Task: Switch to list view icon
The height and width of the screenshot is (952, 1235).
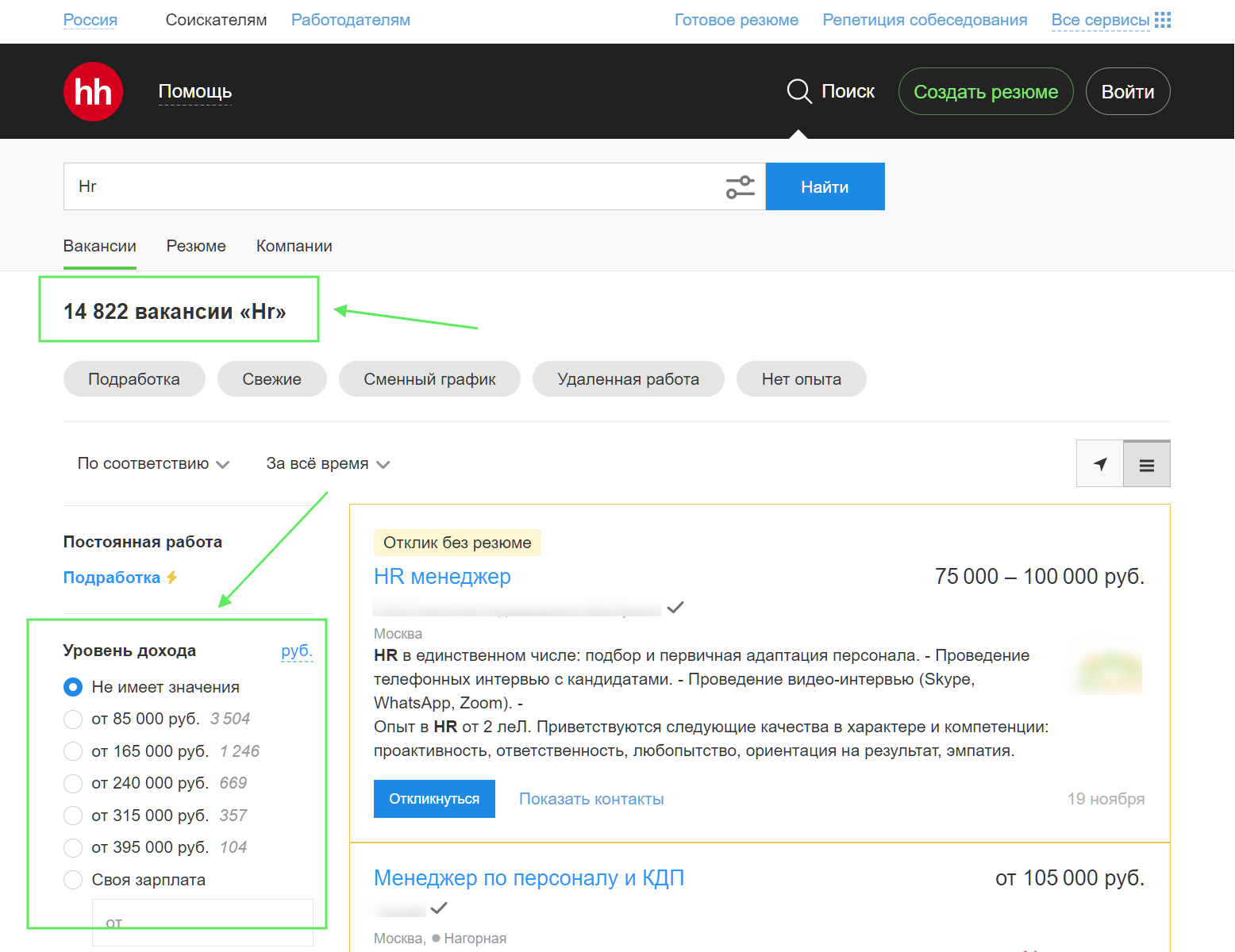Action: (1146, 465)
